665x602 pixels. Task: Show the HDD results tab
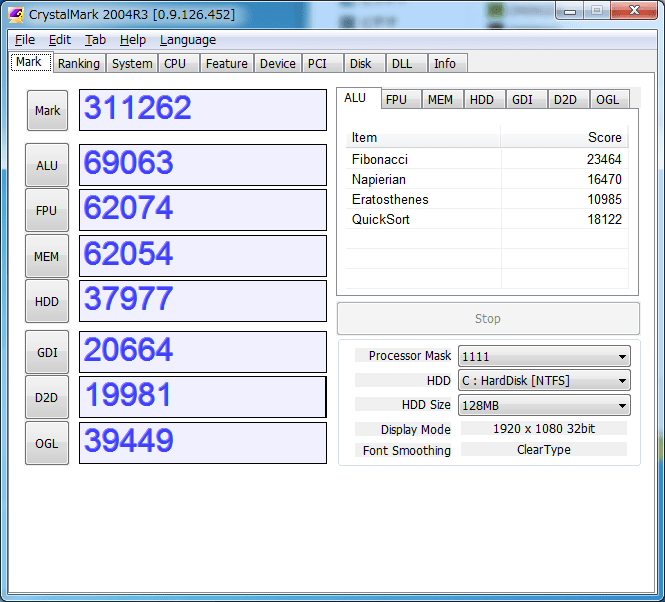(x=484, y=99)
